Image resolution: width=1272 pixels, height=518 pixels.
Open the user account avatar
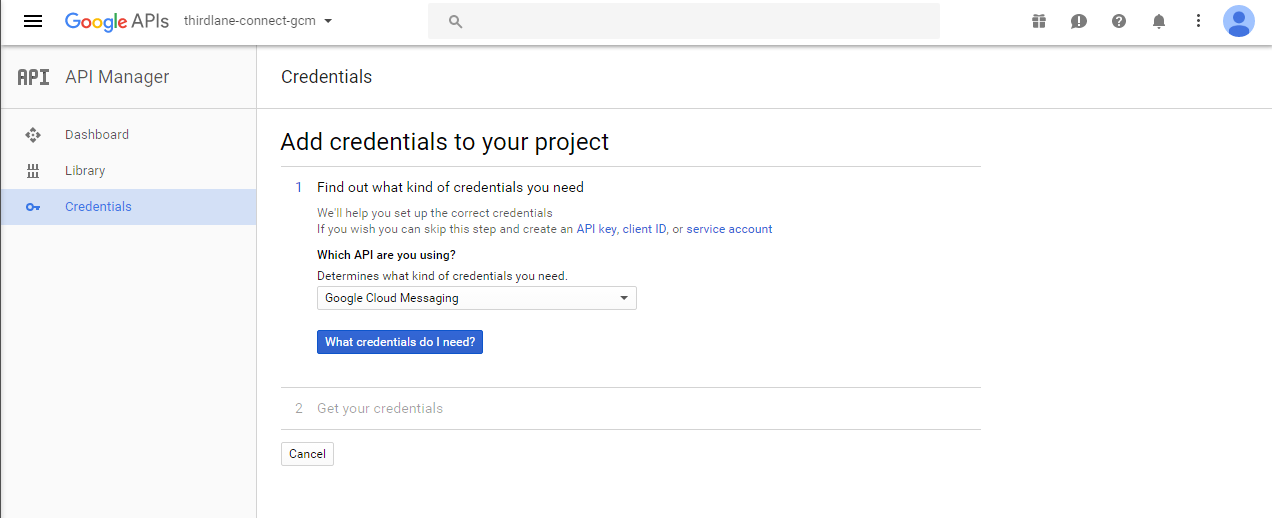(x=1239, y=21)
